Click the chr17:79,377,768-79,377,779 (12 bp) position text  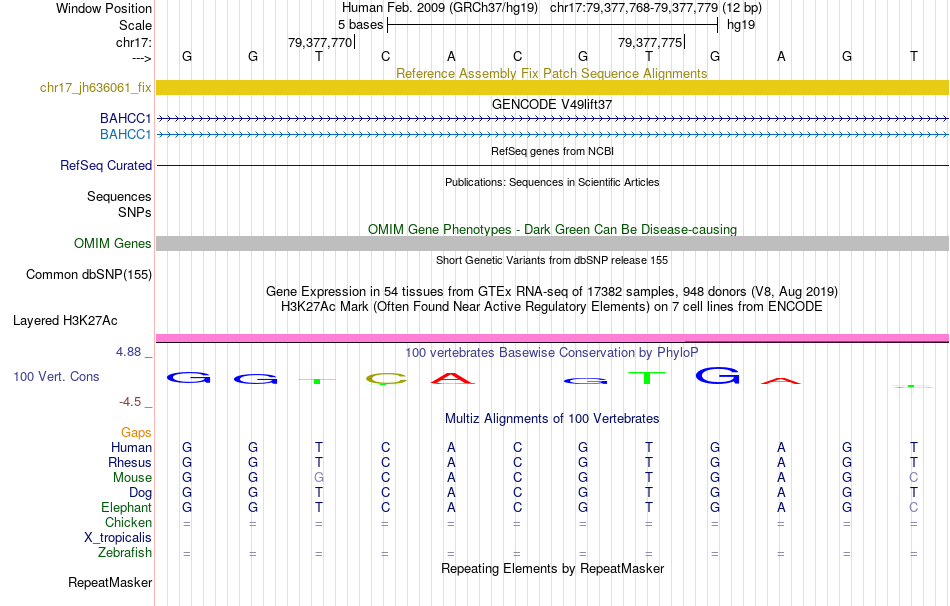pyautogui.click(x=656, y=8)
